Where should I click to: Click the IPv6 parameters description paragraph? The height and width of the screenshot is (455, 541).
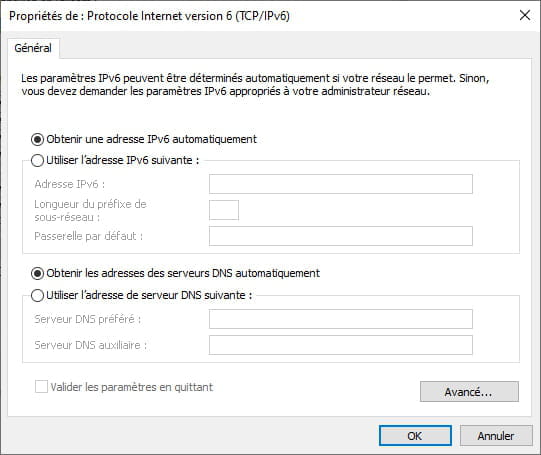(x=255, y=85)
